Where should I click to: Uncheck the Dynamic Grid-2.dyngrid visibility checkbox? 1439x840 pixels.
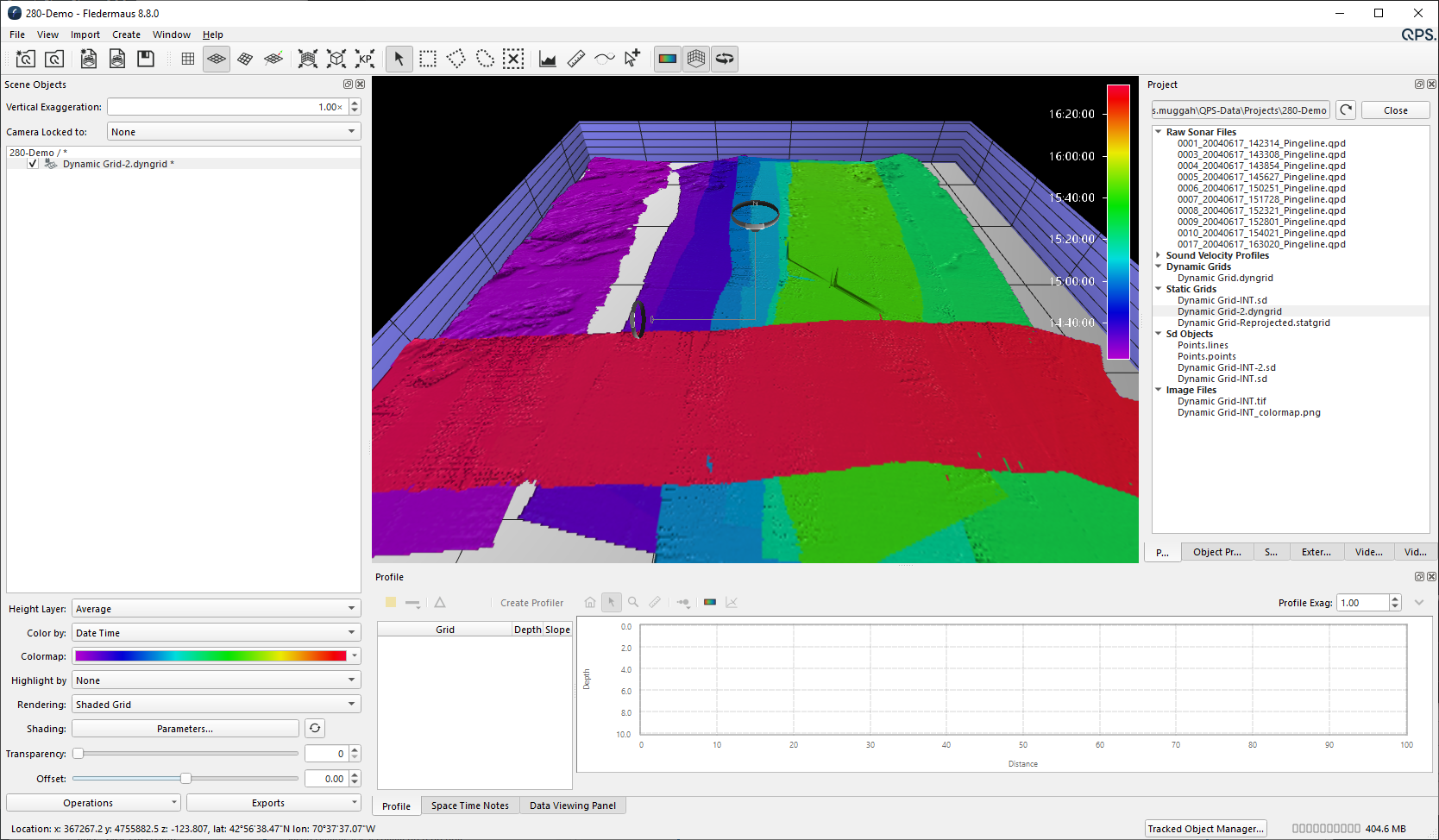click(x=33, y=164)
